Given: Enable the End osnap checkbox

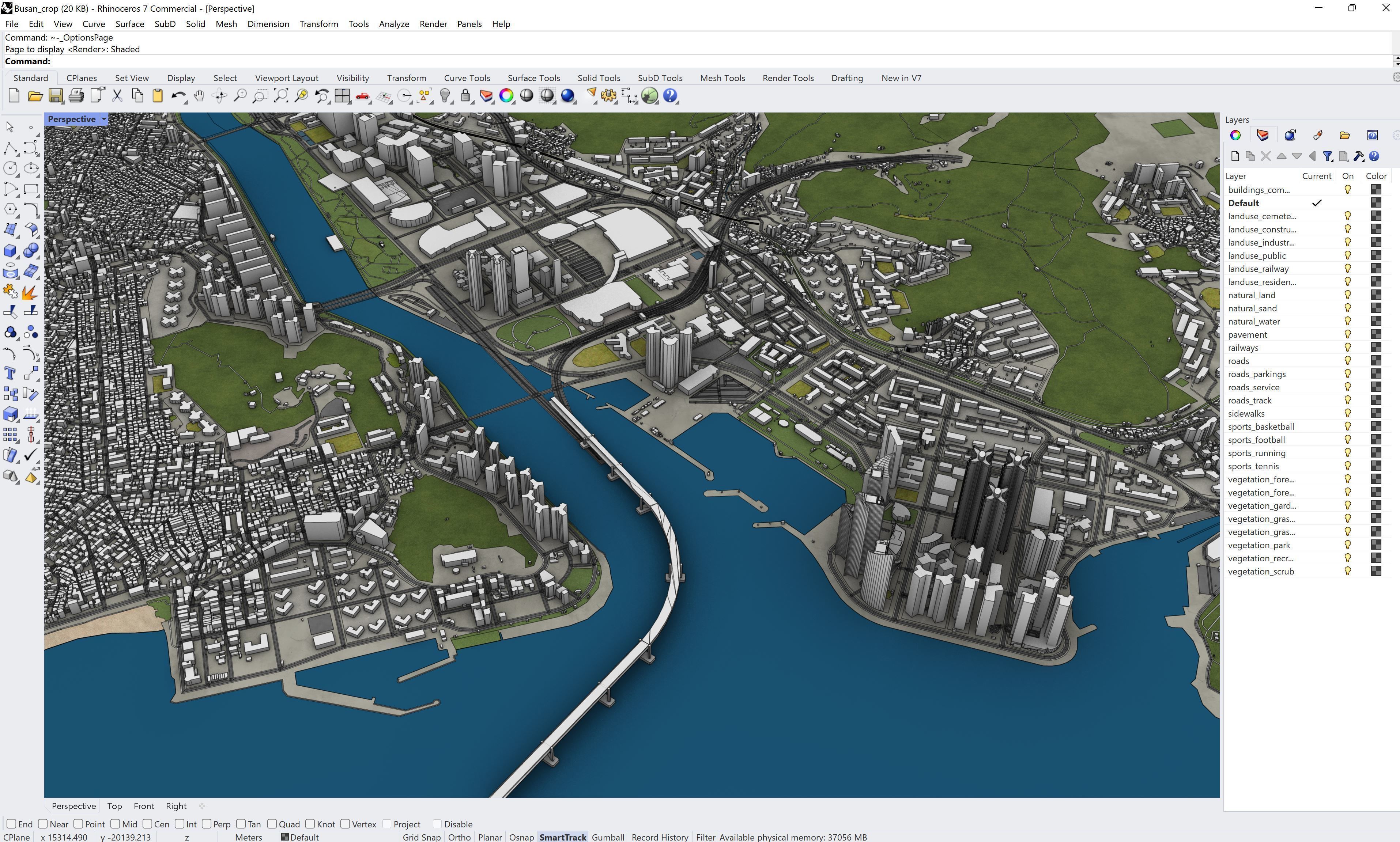Looking at the screenshot, I should [x=11, y=824].
